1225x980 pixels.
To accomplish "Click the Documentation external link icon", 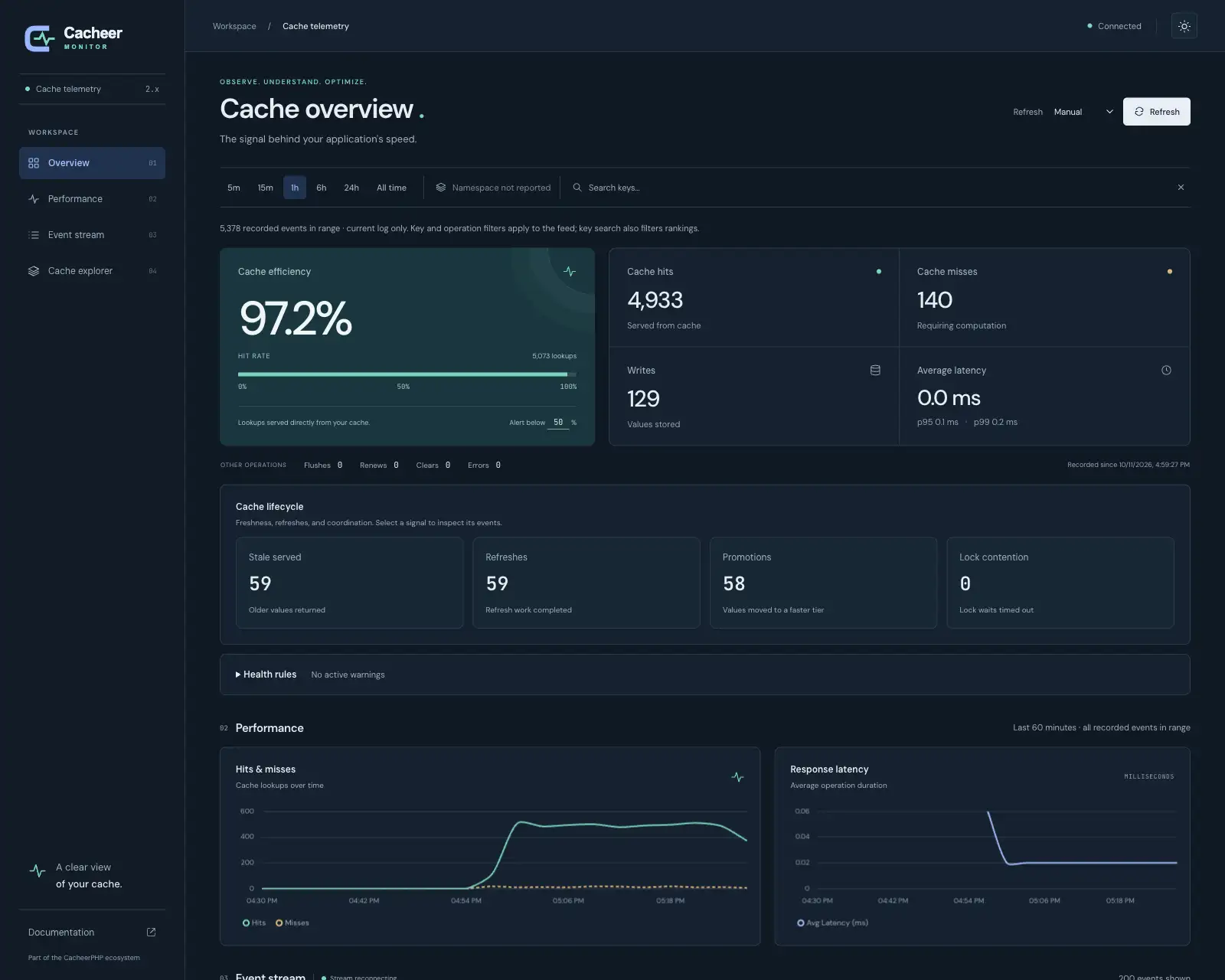I will (x=151, y=932).
